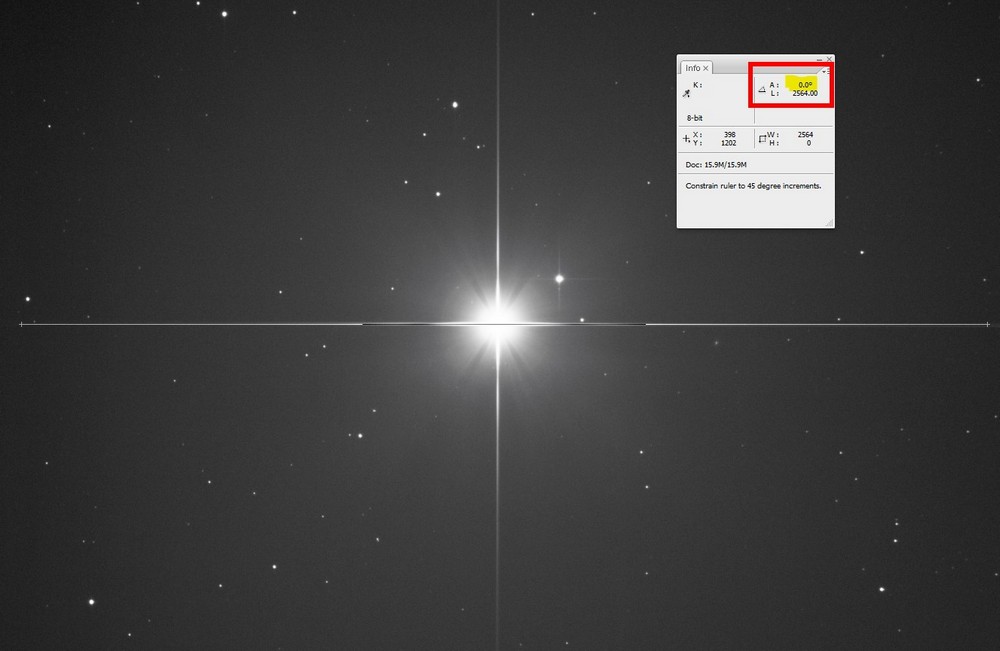
Task: Minimize the Info panel window
Action: coord(819,60)
